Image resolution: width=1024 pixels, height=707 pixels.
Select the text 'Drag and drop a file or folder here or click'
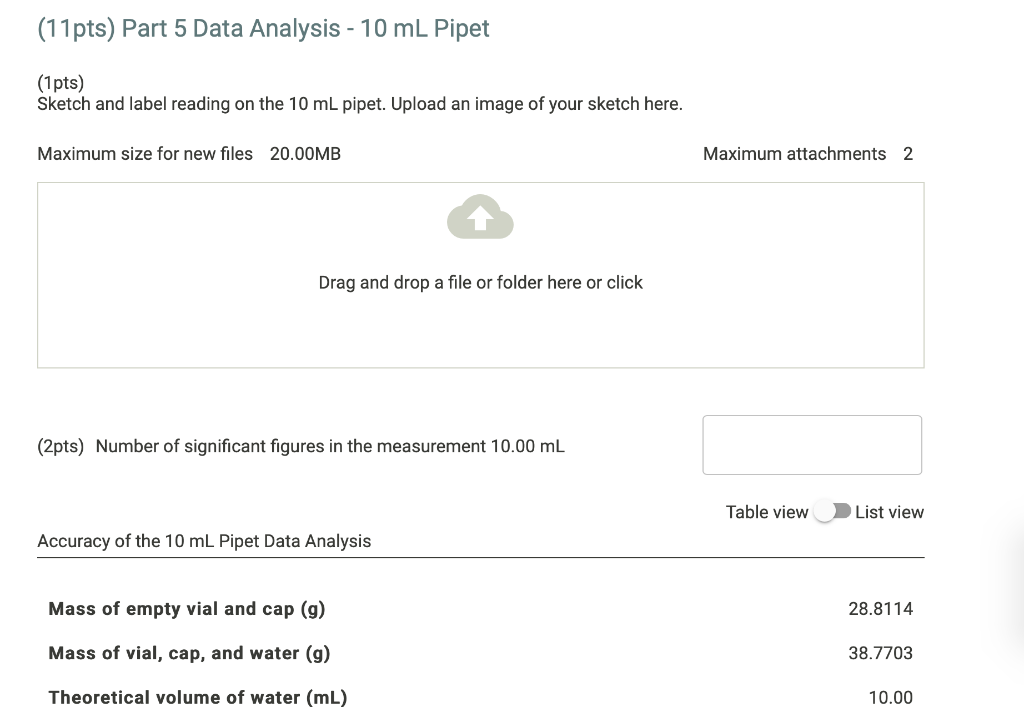pyautogui.click(x=480, y=282)
